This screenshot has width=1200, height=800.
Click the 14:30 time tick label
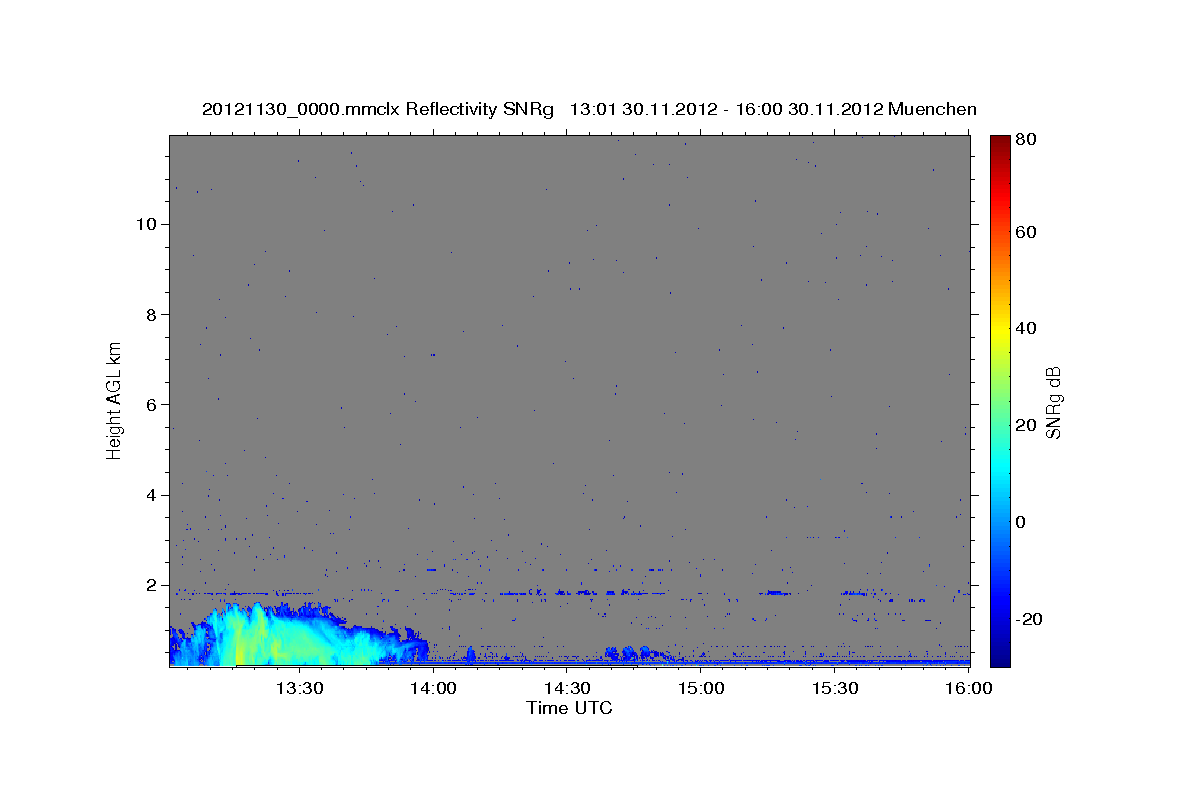pyautogui.click(x=568, y=688)
